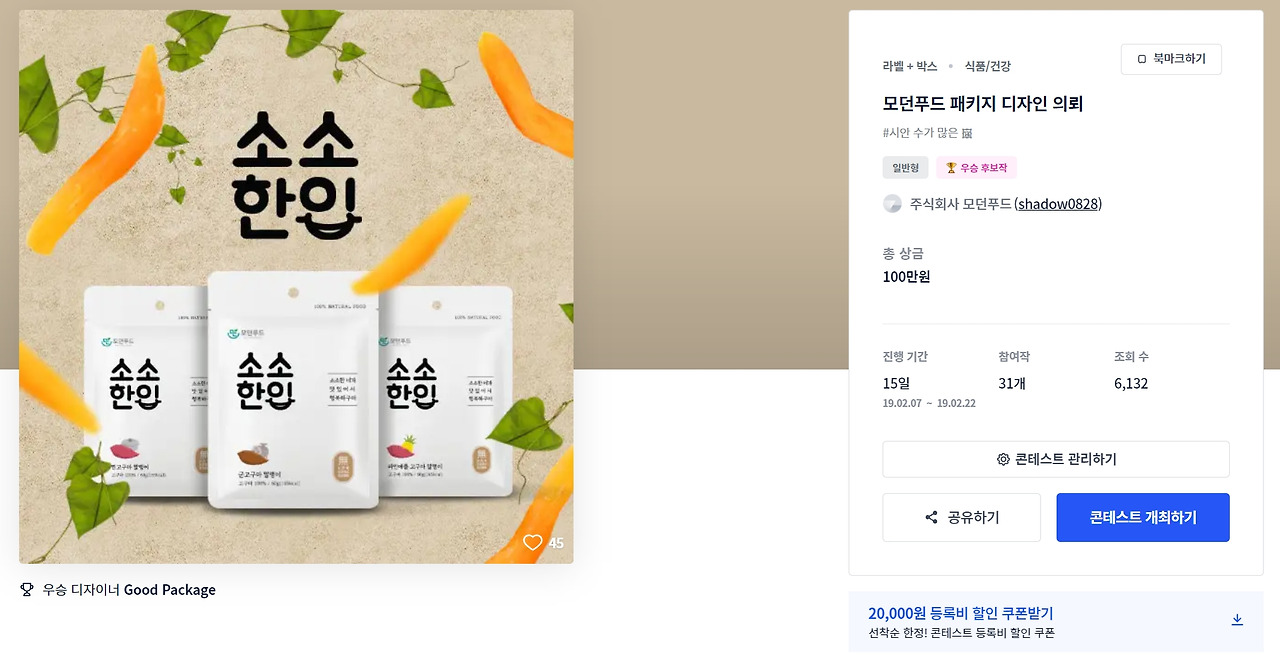Image resolution: width=1280 pixels, height=662 pixels.
Task: Click the share icon in 공유하기 button
Action: point(931,517)
